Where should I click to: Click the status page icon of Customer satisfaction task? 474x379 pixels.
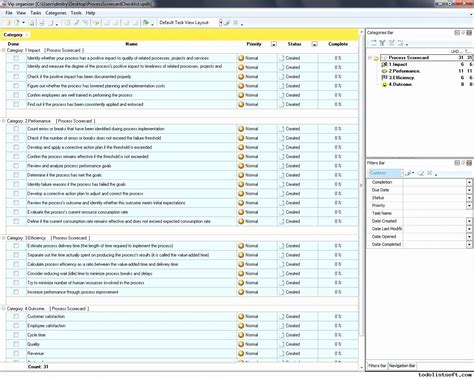282,316
